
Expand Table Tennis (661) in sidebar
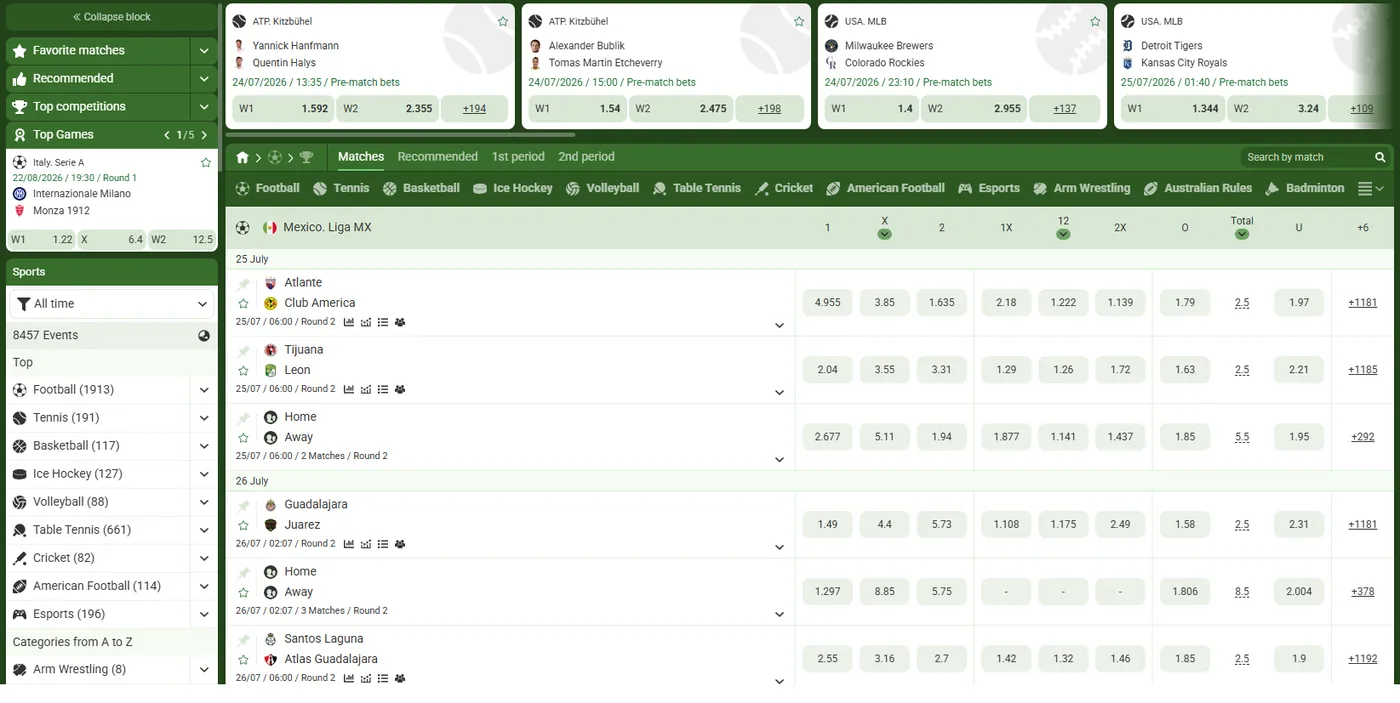(204, 530)
